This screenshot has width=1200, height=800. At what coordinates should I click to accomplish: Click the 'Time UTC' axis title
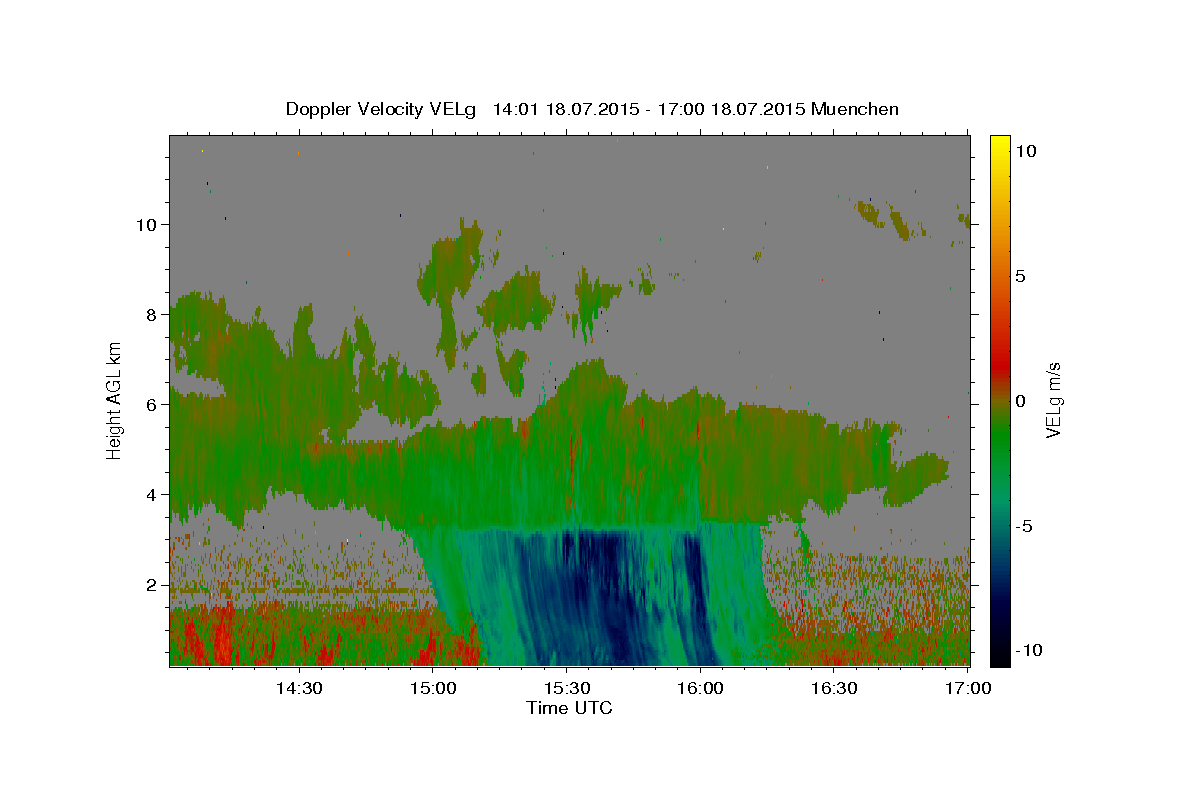(569, 708)
